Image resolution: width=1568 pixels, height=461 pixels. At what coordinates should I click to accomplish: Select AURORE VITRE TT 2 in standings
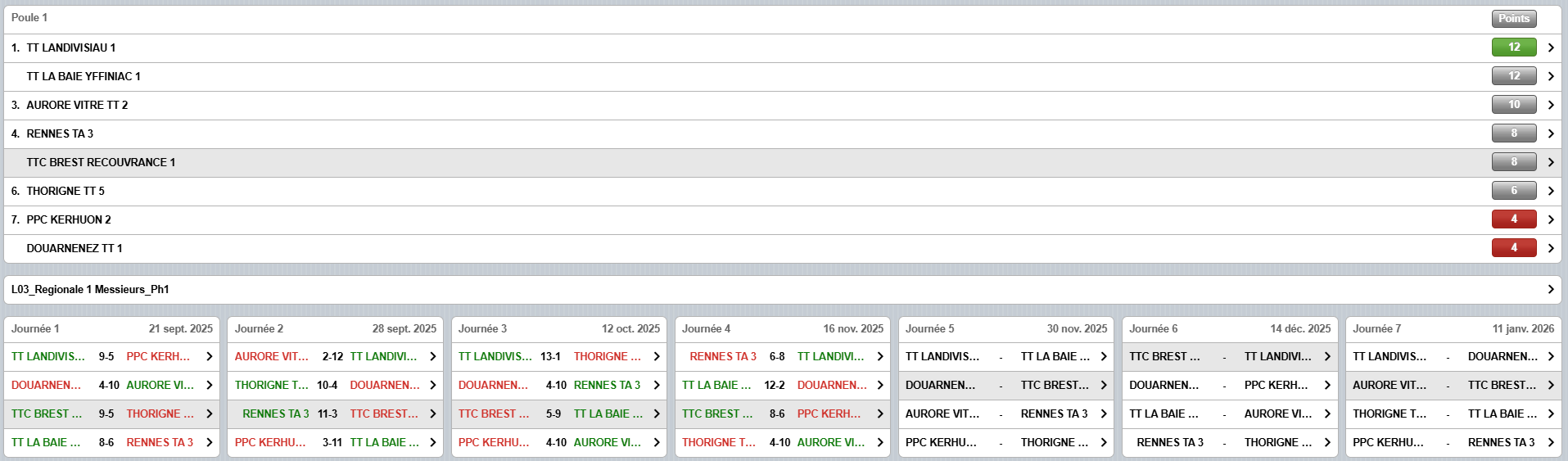pos(77,106)
